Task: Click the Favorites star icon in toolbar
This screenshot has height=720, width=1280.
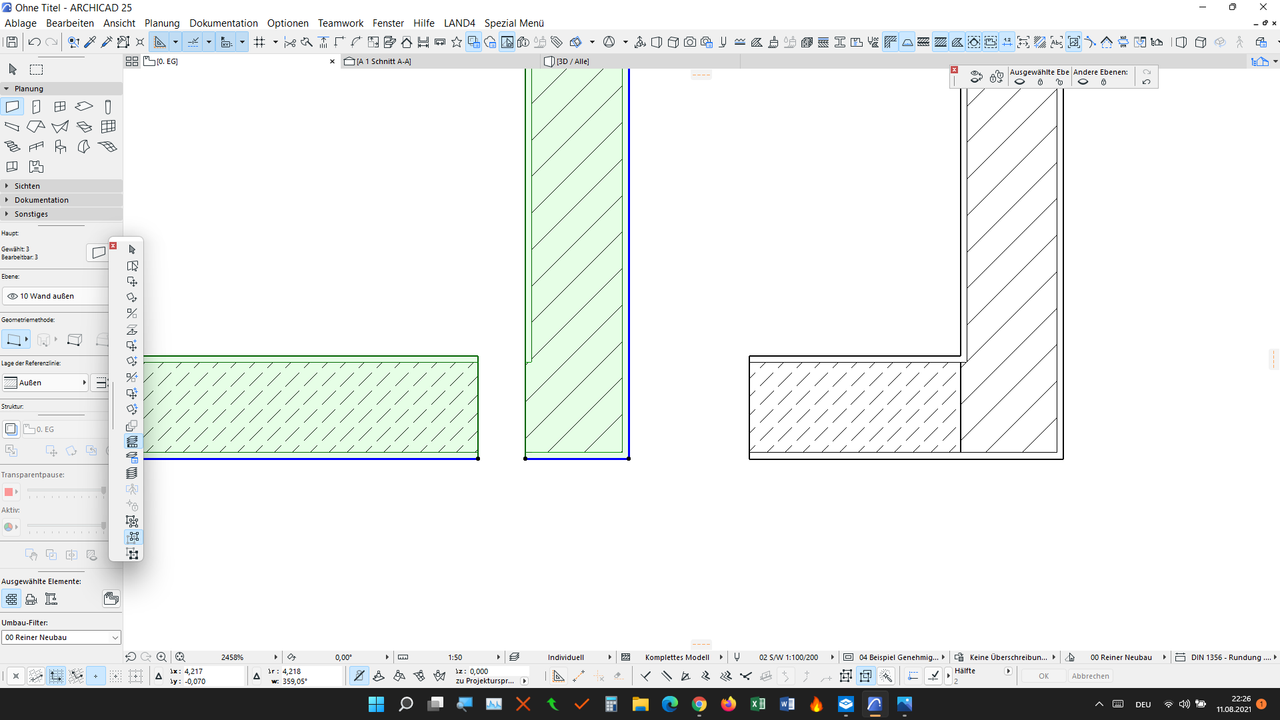Action: (x=457, y=42)
